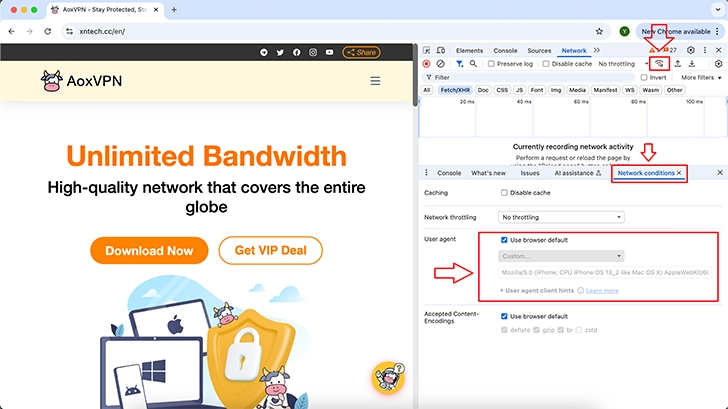Open the Console tab in top panel

[x=505, y=51]
